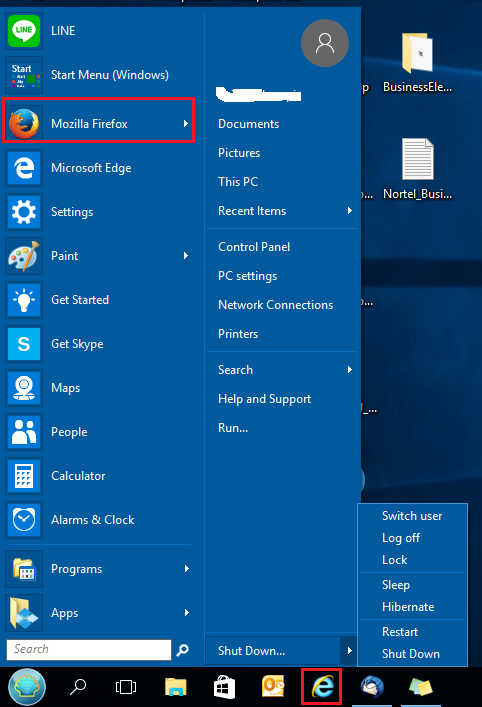Screen dimensions: 482x707
Task: Click the Programs folder icon
Action: click(x=24, y=569)
